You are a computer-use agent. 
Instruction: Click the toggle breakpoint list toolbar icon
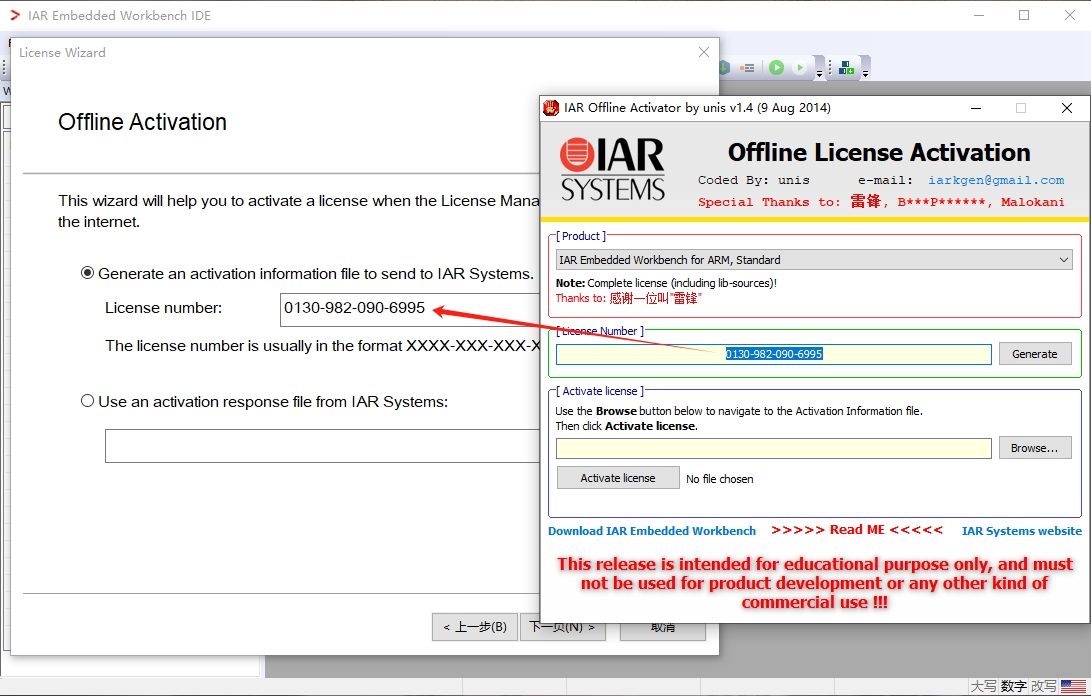(748, 68)
